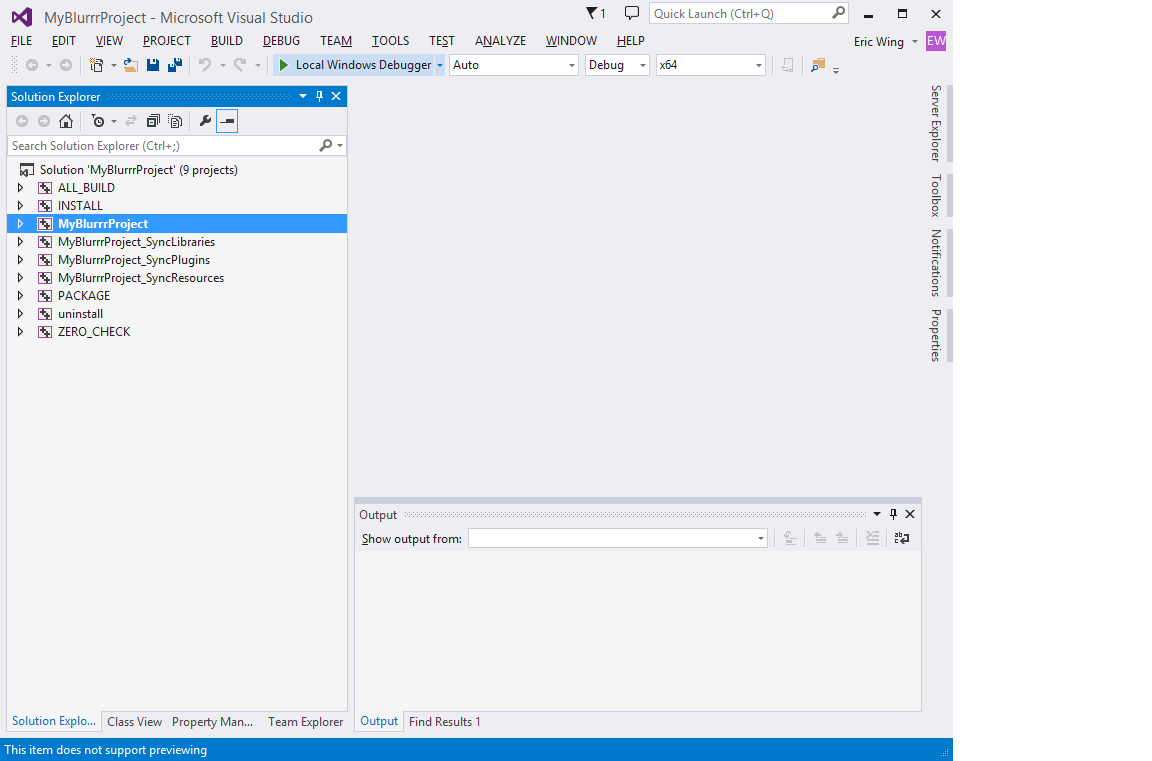Open the Show output from combo box
Screen dimensions: 1152x761
tap(617, 538)
